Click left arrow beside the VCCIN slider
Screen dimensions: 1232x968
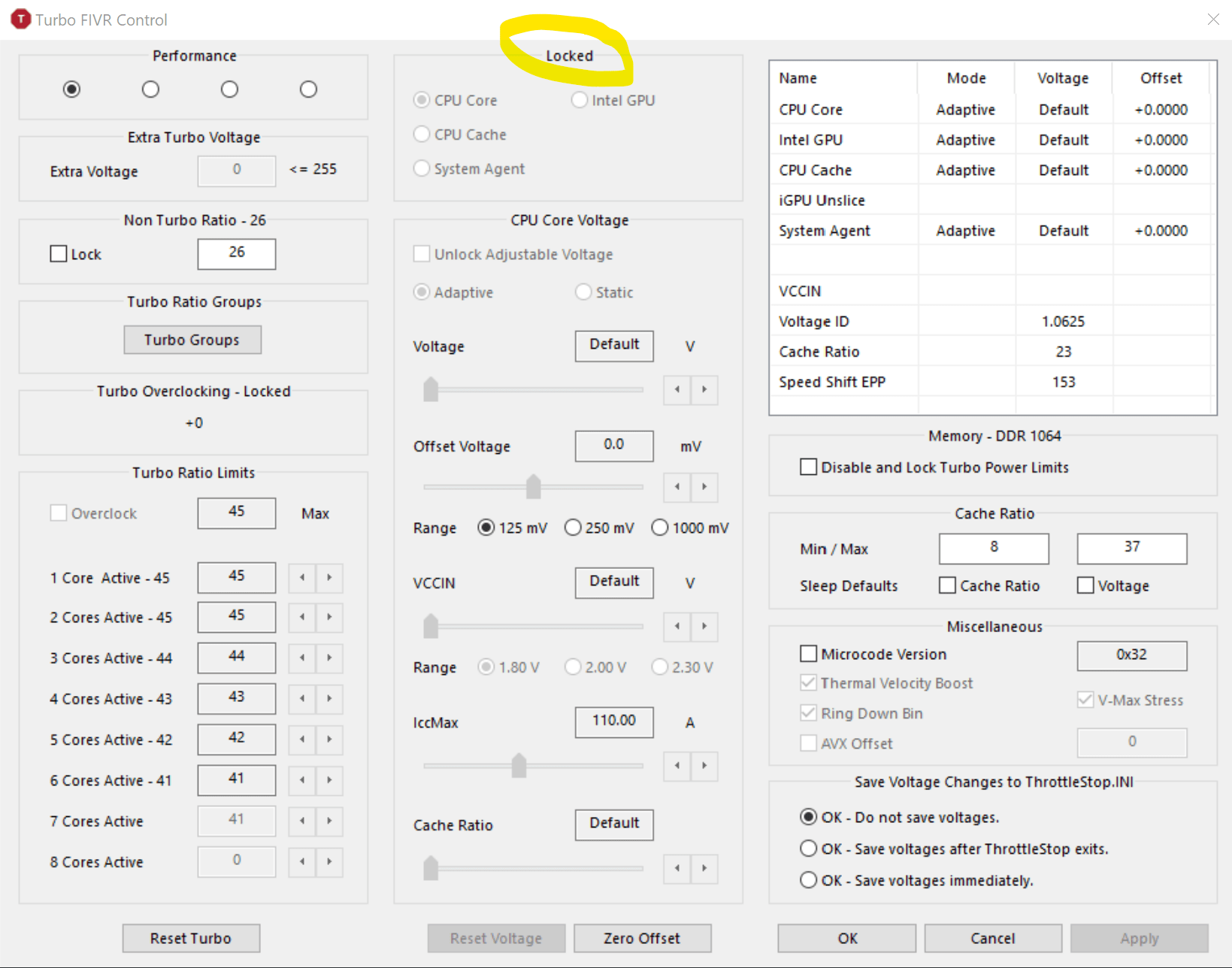tap(677, 626)
